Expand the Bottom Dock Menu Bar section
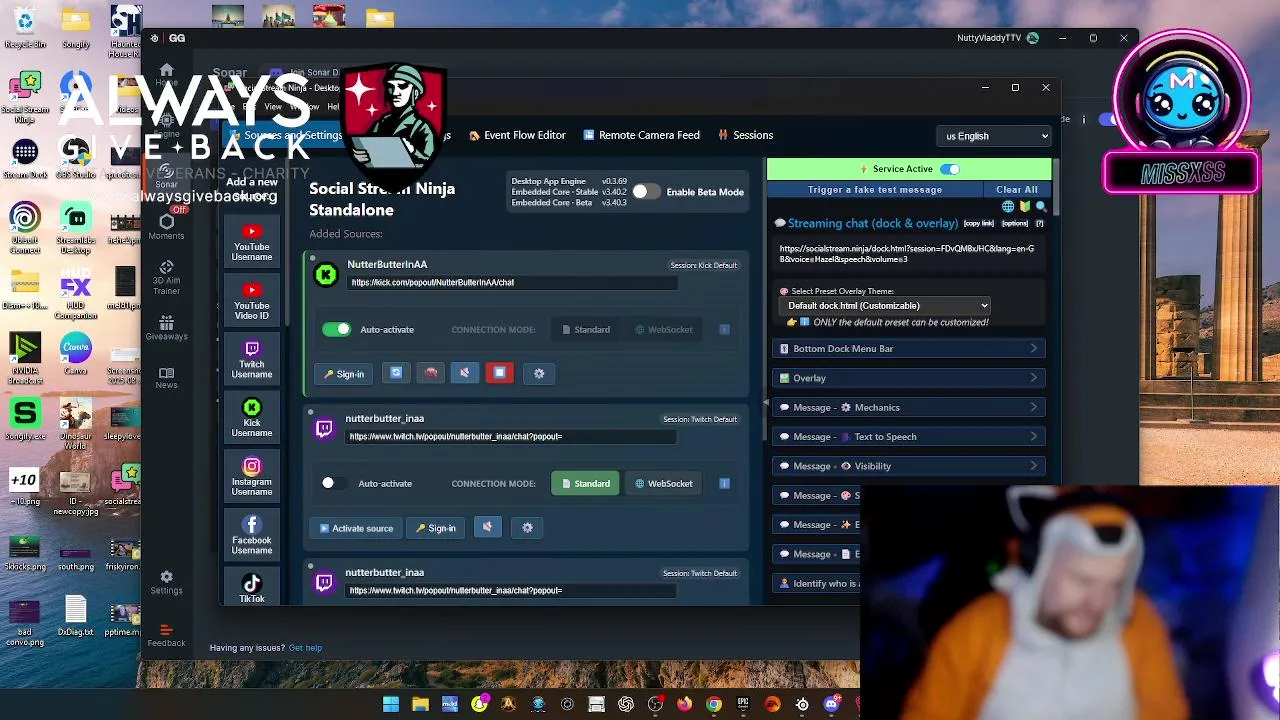The height and width of the screenshot is (720, 1280). (x=909, y=348)
